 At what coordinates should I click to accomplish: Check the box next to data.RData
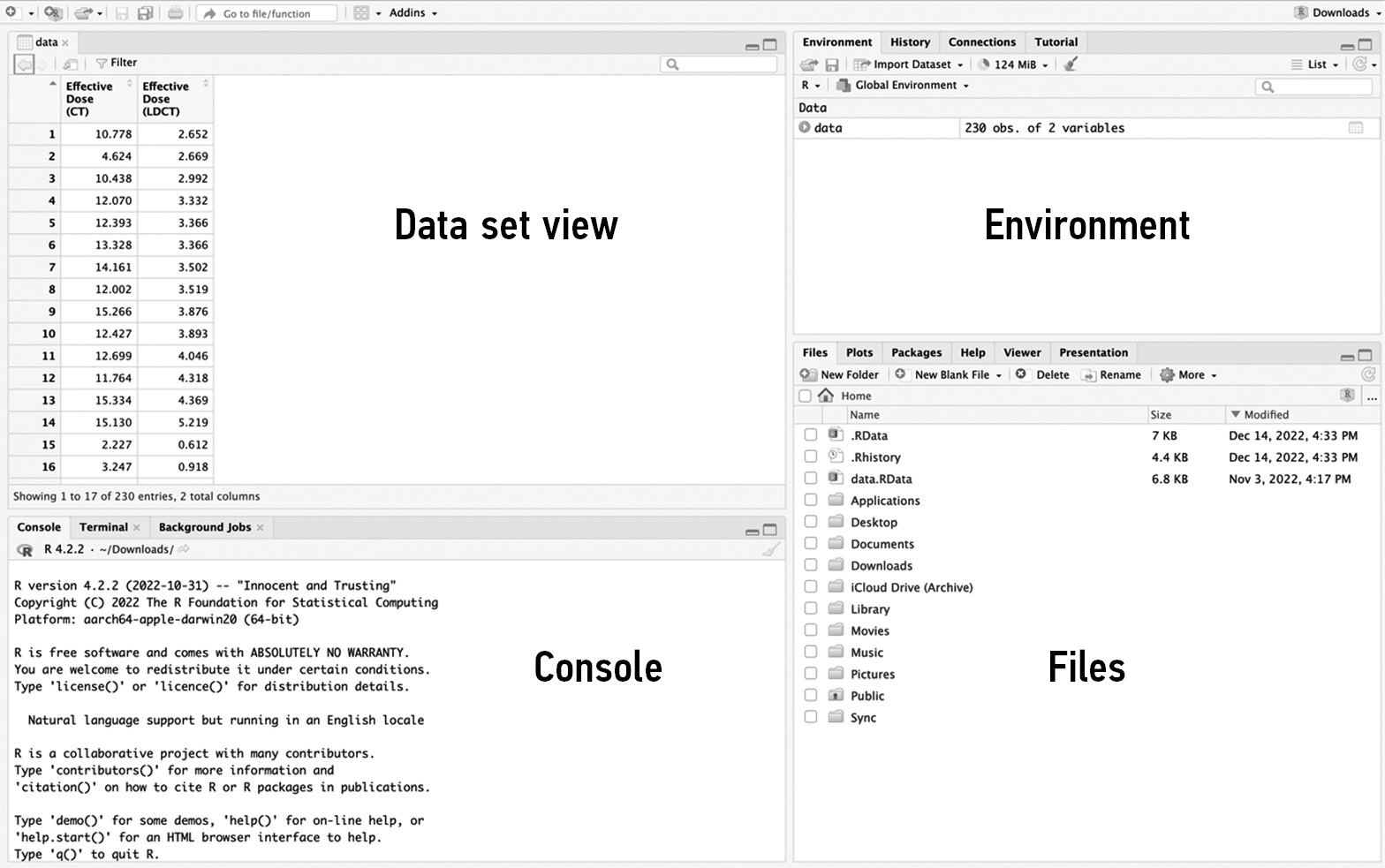(x=810, y=479)
